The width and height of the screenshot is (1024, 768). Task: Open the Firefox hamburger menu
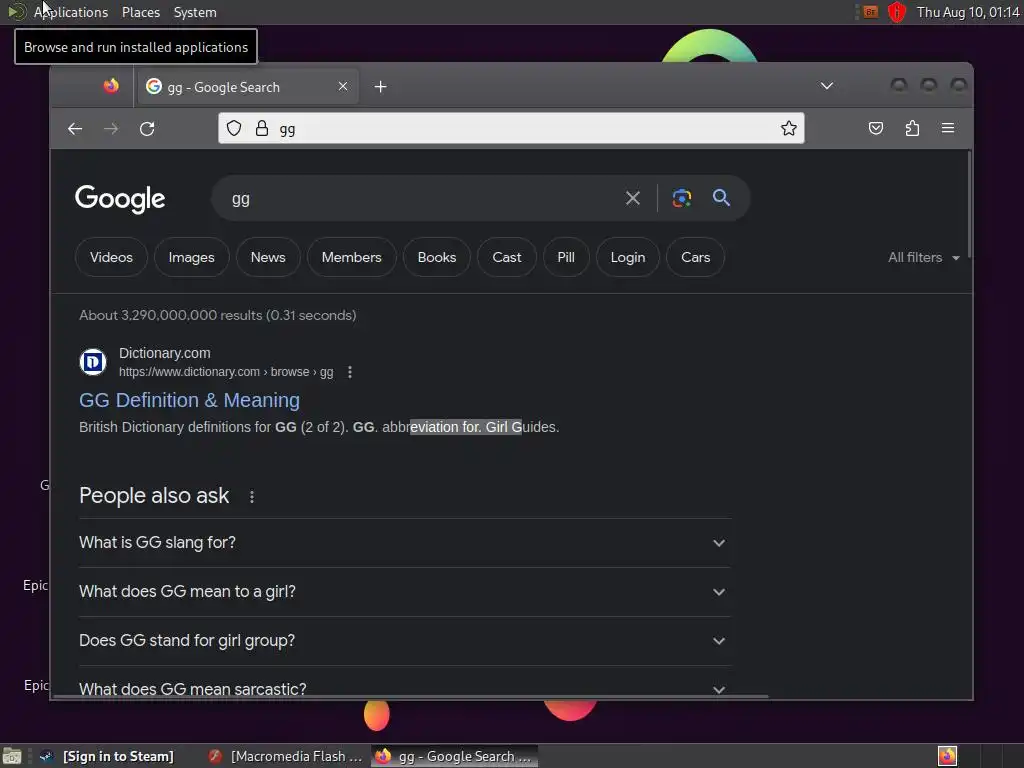[948, 129]
